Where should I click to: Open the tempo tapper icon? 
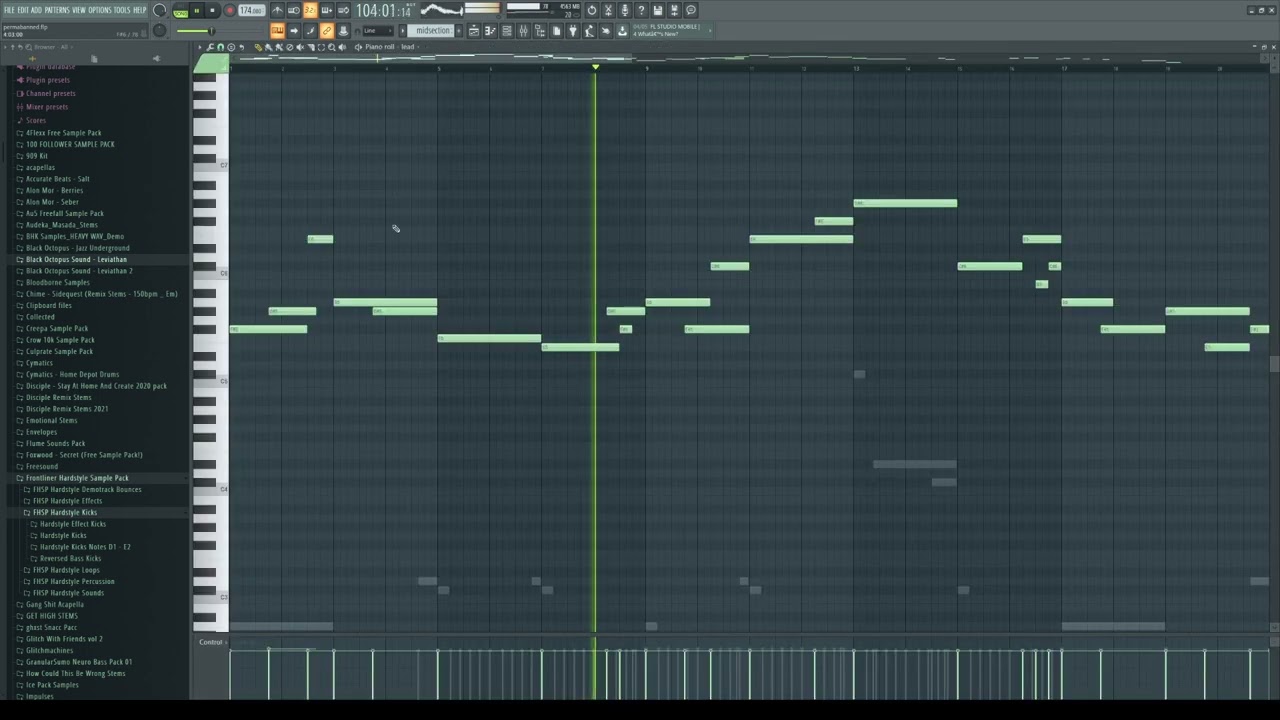click(x=588, y=31)
